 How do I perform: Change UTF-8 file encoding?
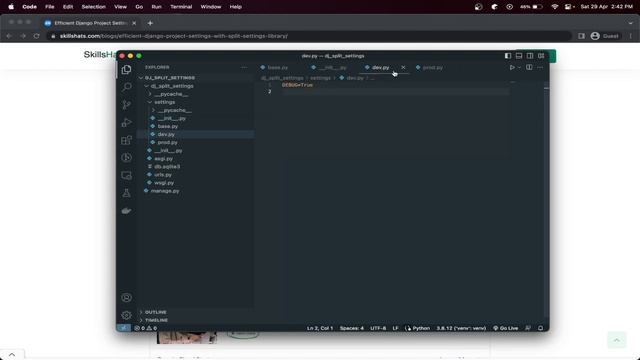tap(378, 328)
